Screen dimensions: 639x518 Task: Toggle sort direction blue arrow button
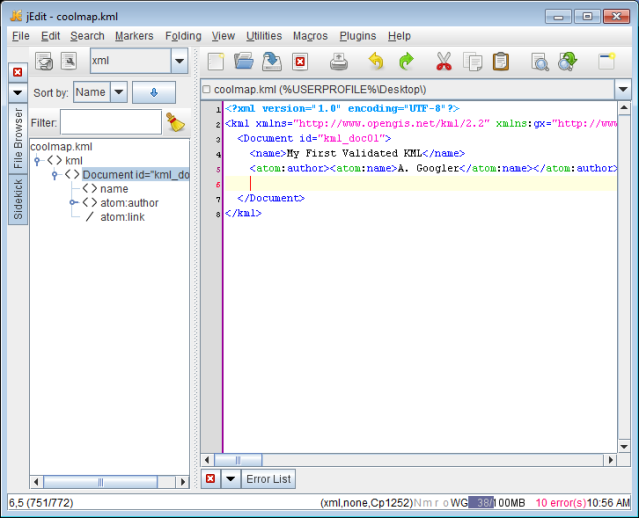point(154,93)
